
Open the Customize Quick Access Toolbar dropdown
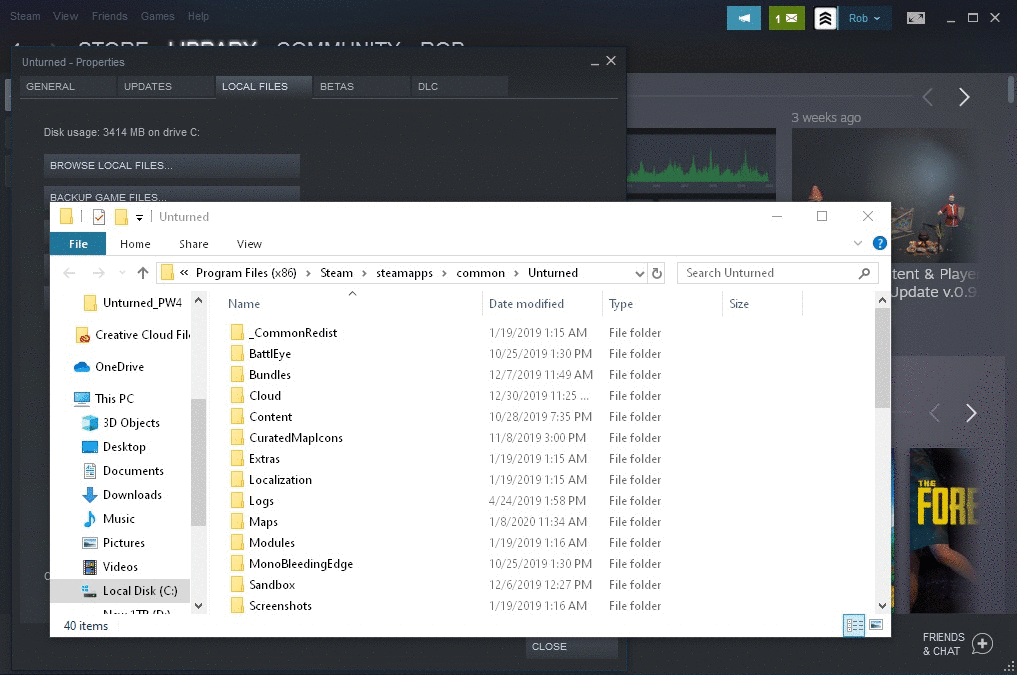coord(139,218)
